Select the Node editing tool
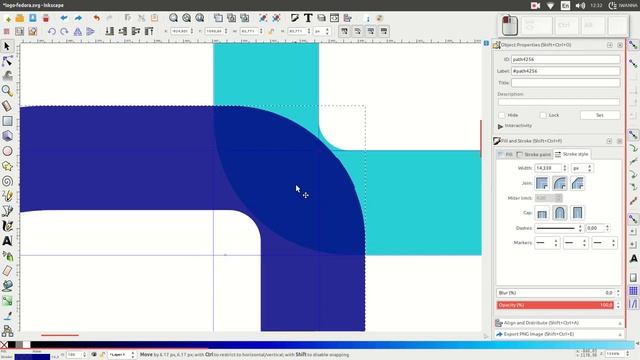The image size is (640, 360). tap(7, 61)
